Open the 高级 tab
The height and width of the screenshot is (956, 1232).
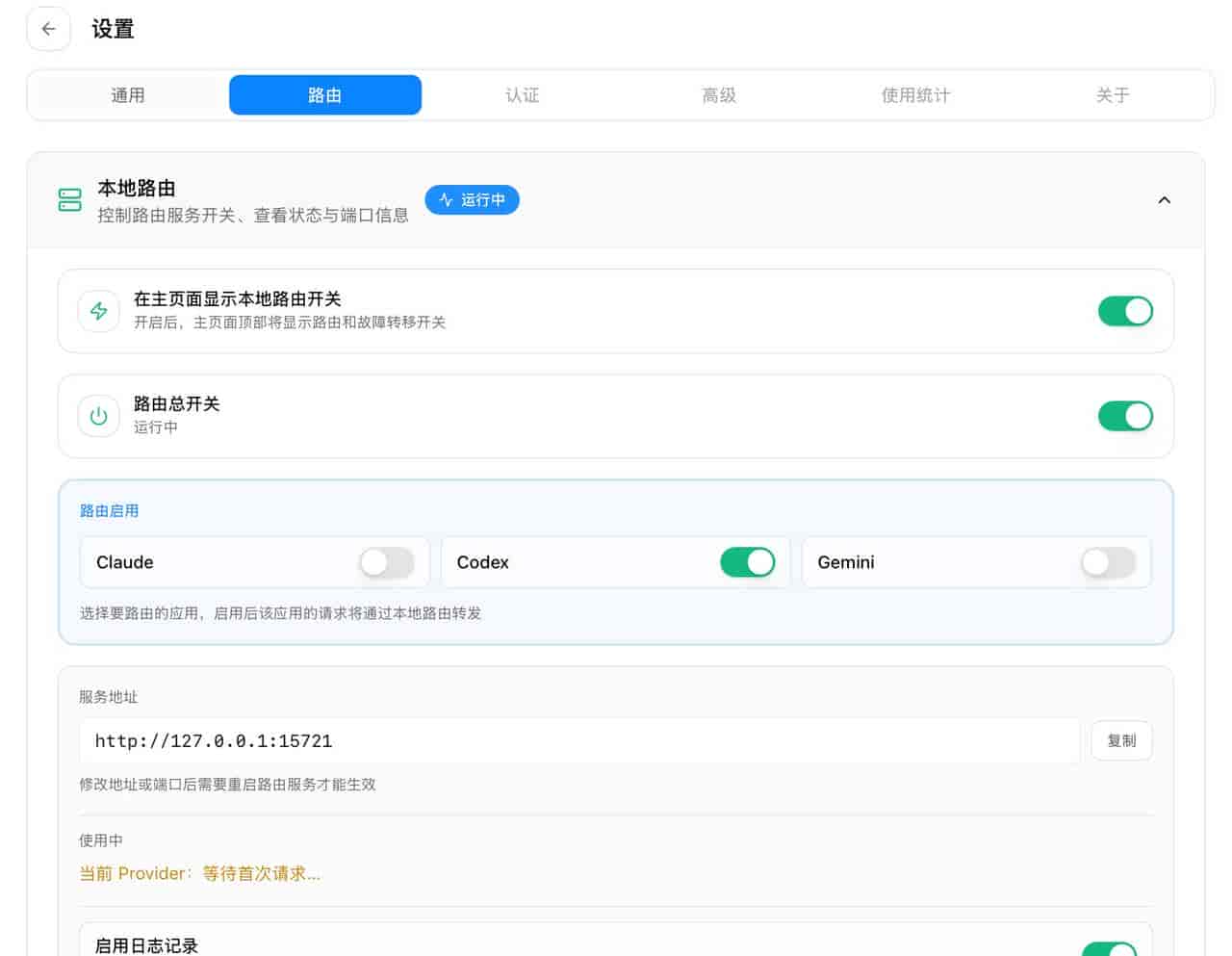pos(719,95)
